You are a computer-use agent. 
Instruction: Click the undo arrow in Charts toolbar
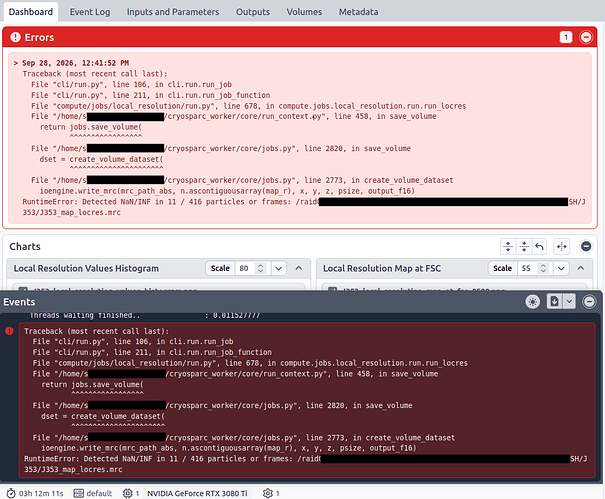click(x=540, y=246)
